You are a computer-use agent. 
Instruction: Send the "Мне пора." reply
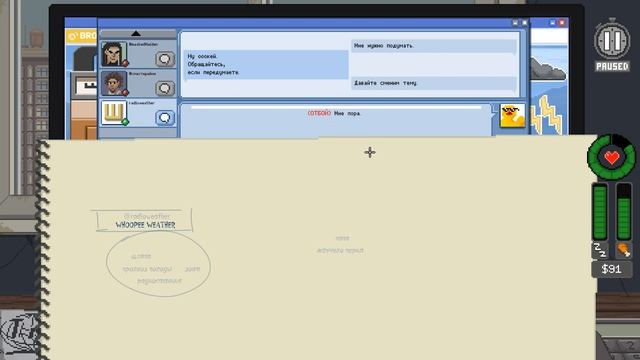tap(335, 113)
